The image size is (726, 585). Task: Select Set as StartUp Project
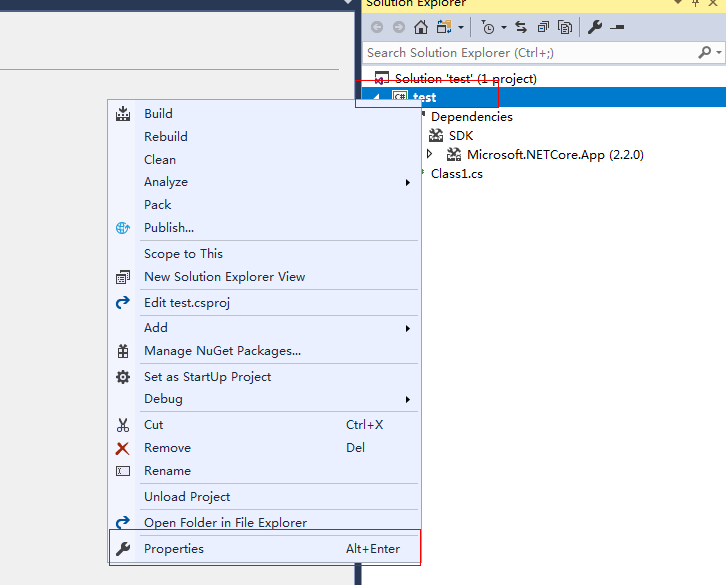(x=264, y=377)
